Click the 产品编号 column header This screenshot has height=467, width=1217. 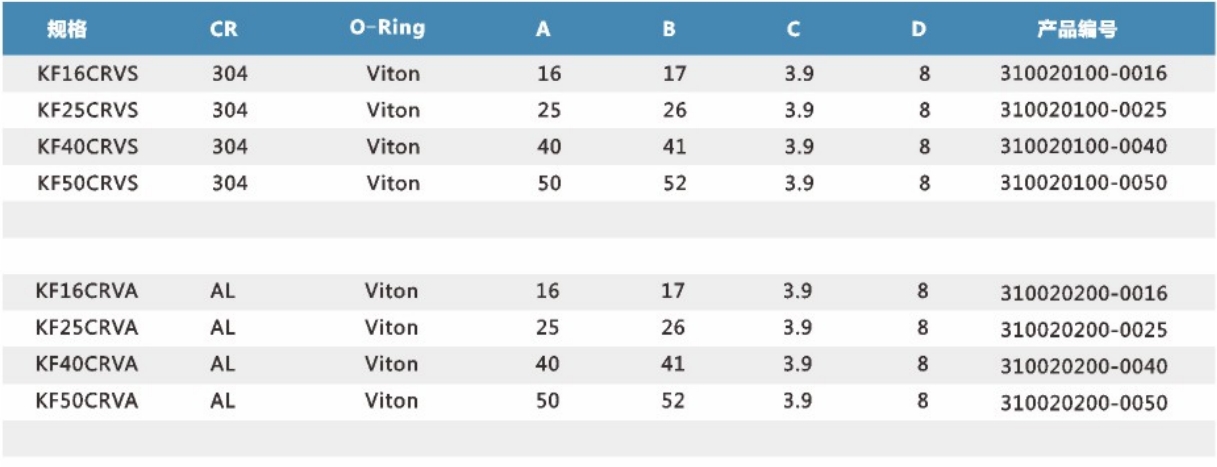coord(1076,29)
